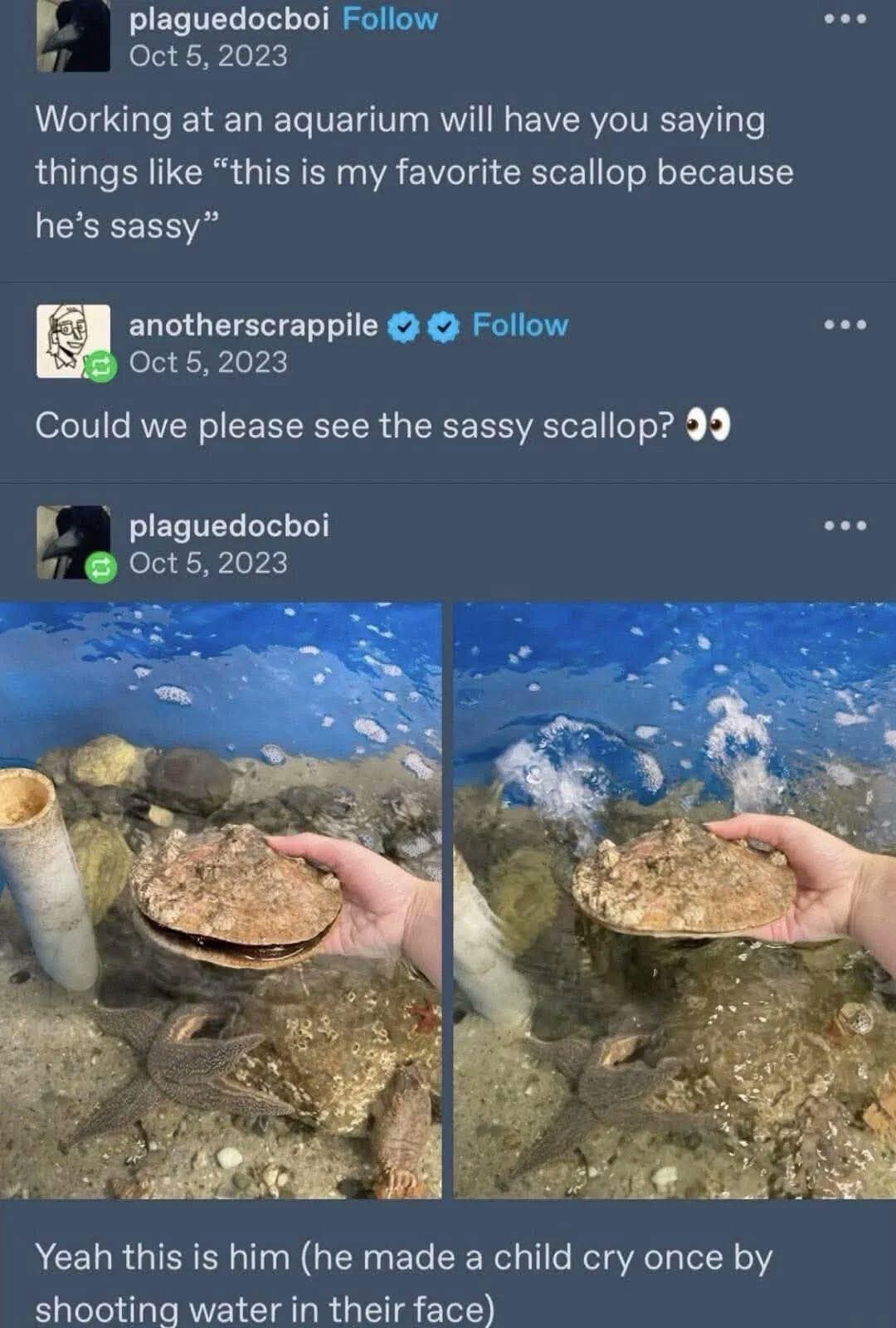Open plaguedocboi username above the photos
896x1328 pixels.
(x=229, y=525)
